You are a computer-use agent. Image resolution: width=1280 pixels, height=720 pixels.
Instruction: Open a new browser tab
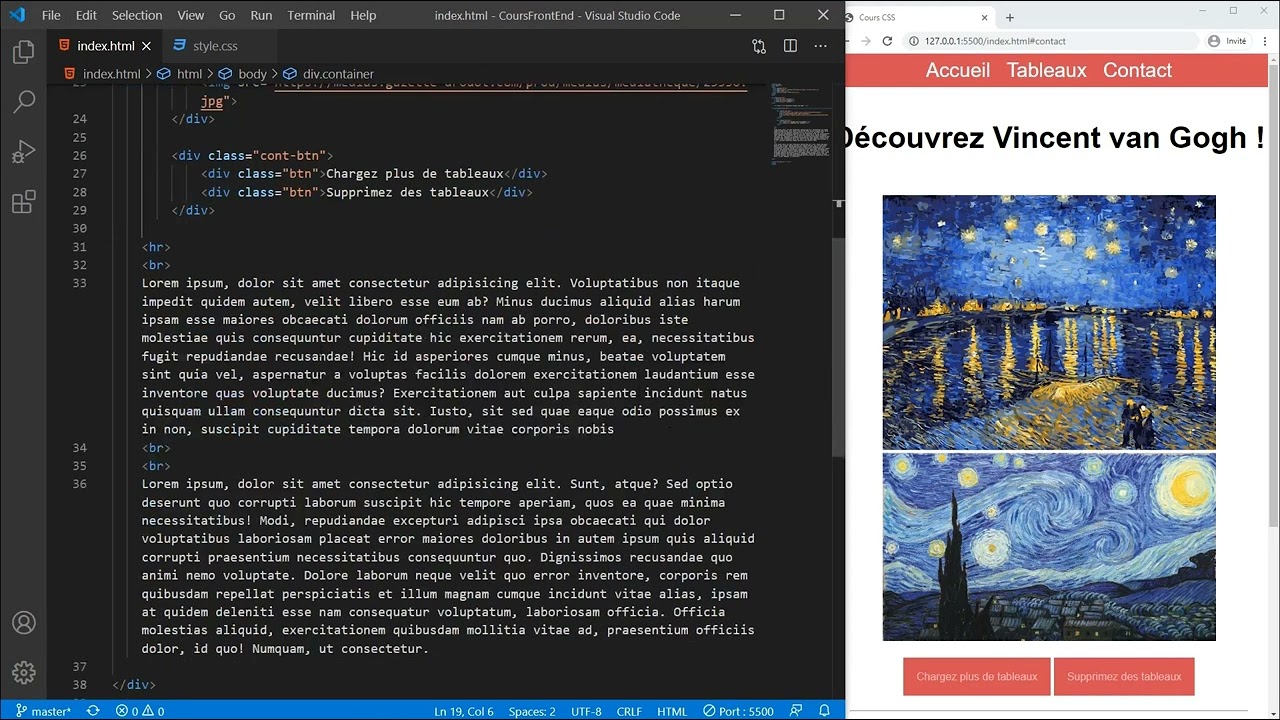coord(1010,17)
